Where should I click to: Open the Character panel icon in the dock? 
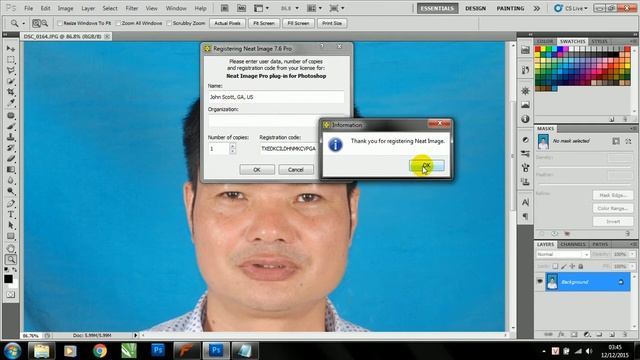click(x=525, y=202)
